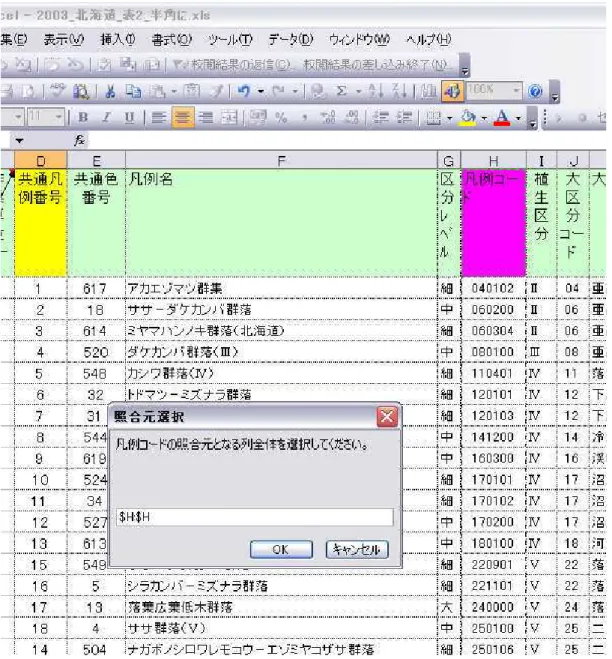Open the Name Box dropdown arrow
The width and height of the screenshot is (612, 659).
pyautogui.click(x=19, y=141)
